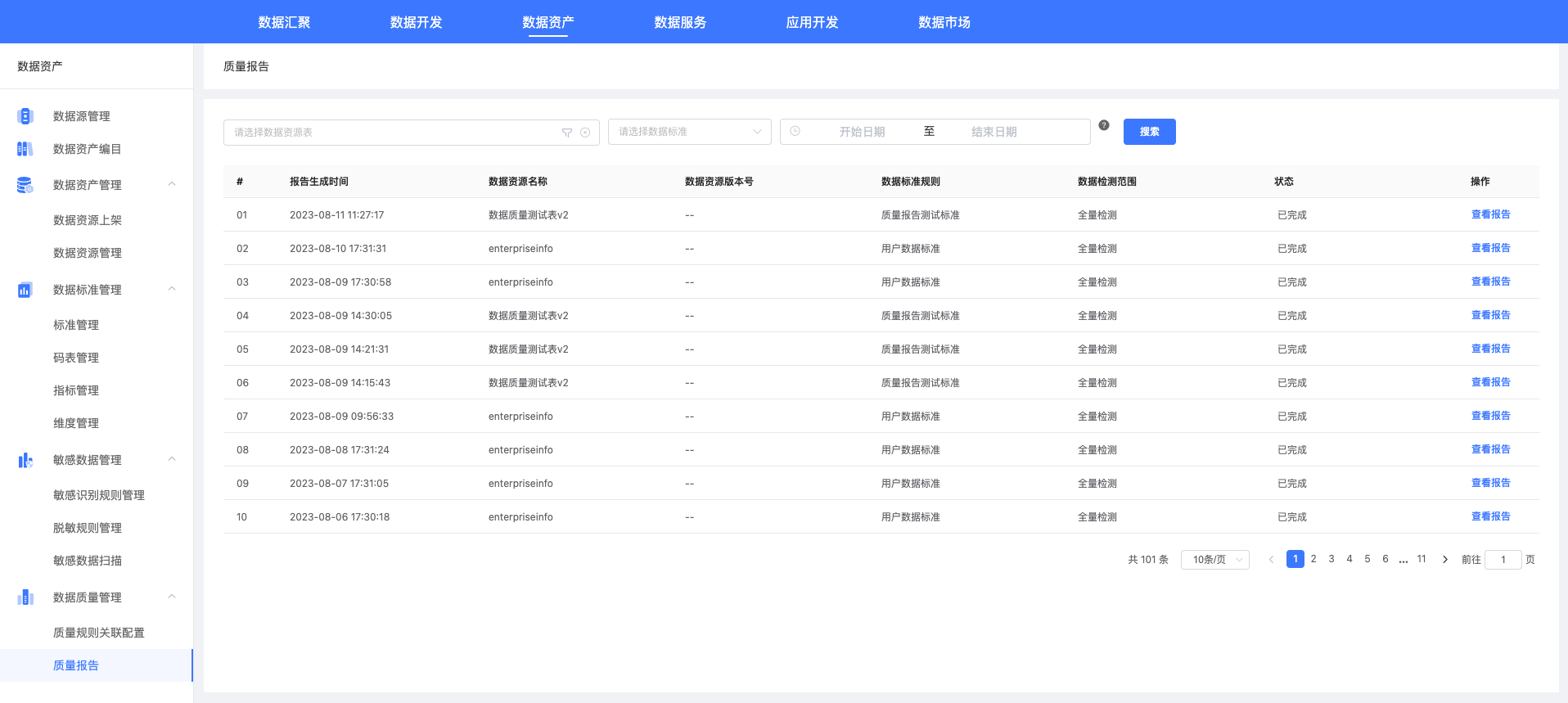Go to page 2 of results
Screen dimensions: 1568x703
coord(1313,559)
